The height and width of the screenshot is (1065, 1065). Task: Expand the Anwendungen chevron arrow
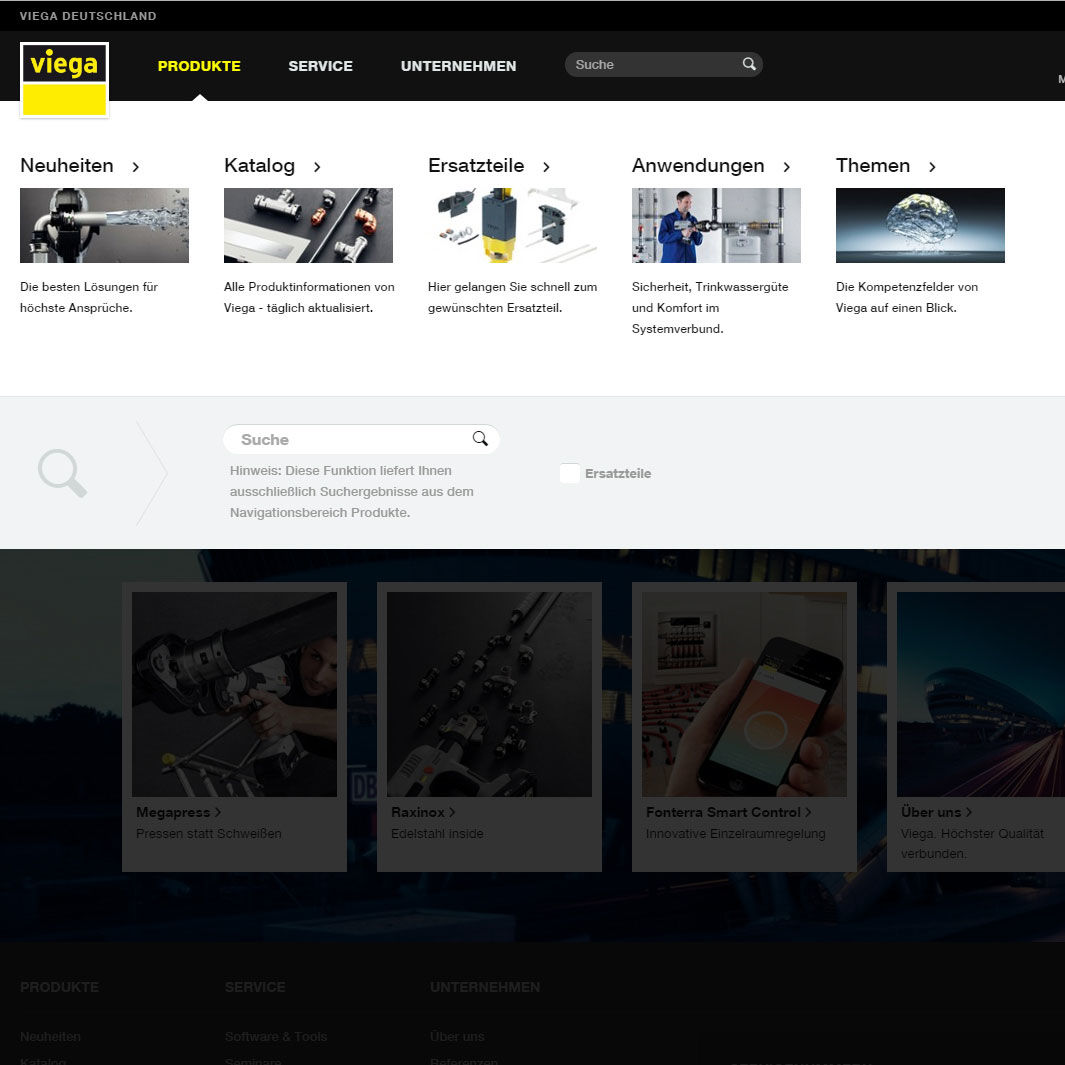click(x=787, y=167)
